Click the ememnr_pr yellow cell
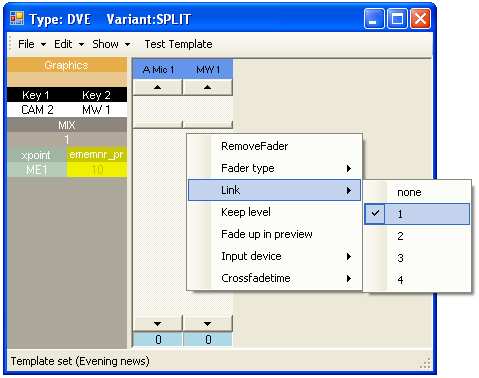 (x=97, y=155)
